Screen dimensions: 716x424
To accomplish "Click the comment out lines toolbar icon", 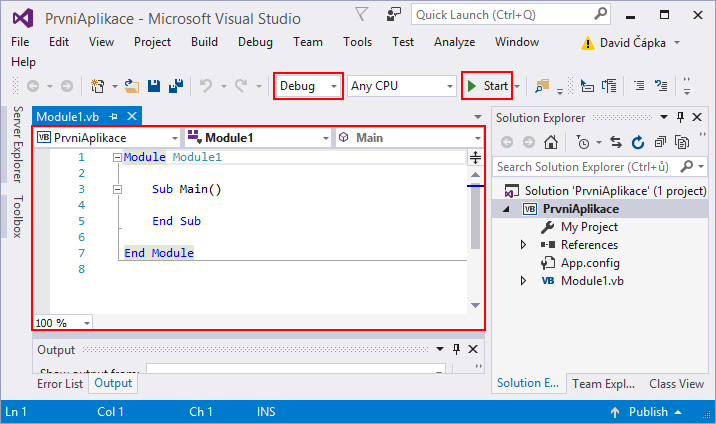I will click(639, 86).
